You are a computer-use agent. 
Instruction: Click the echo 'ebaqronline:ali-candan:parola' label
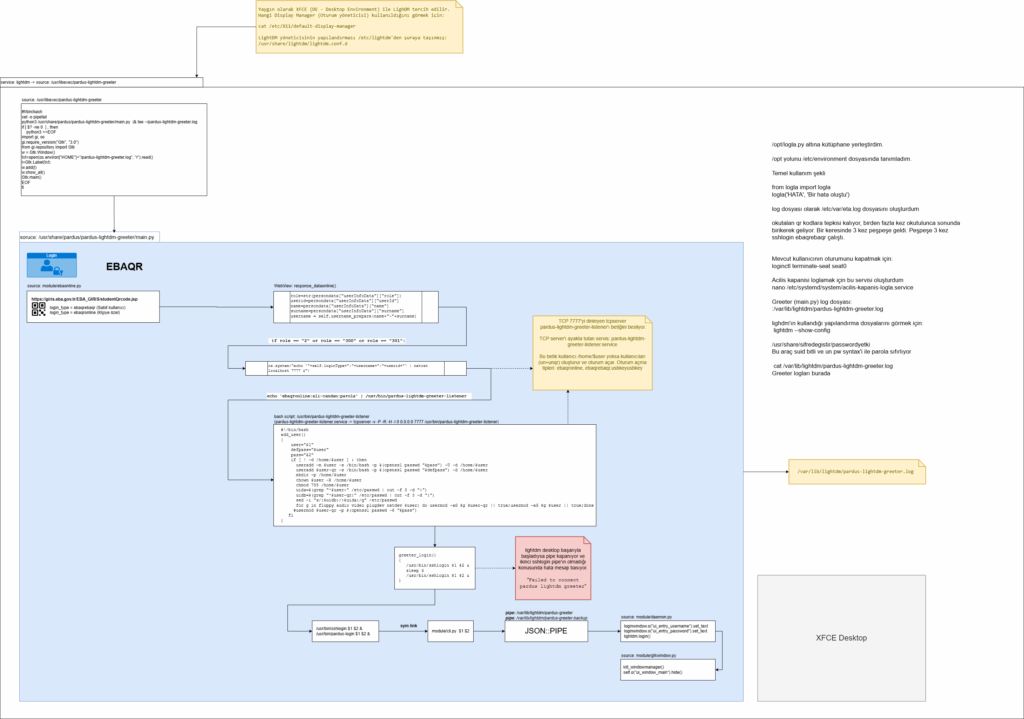click(367, 396)
